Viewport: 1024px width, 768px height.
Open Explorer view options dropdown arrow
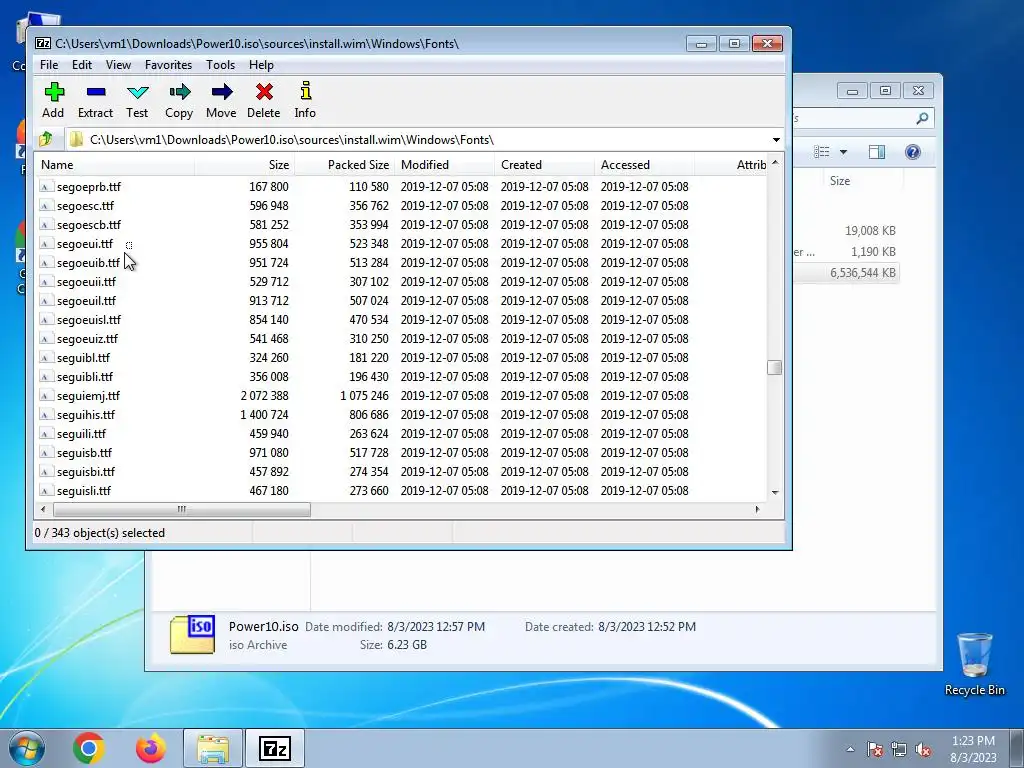click(843, 152)
